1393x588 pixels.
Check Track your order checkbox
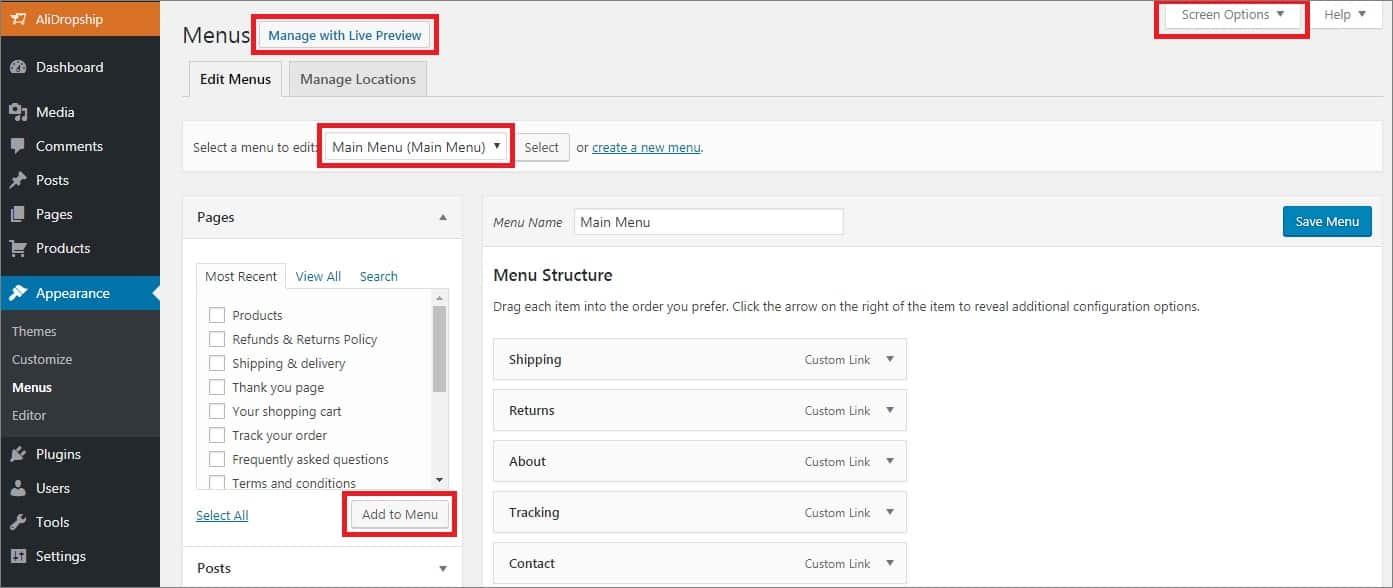tap(216, 435)
